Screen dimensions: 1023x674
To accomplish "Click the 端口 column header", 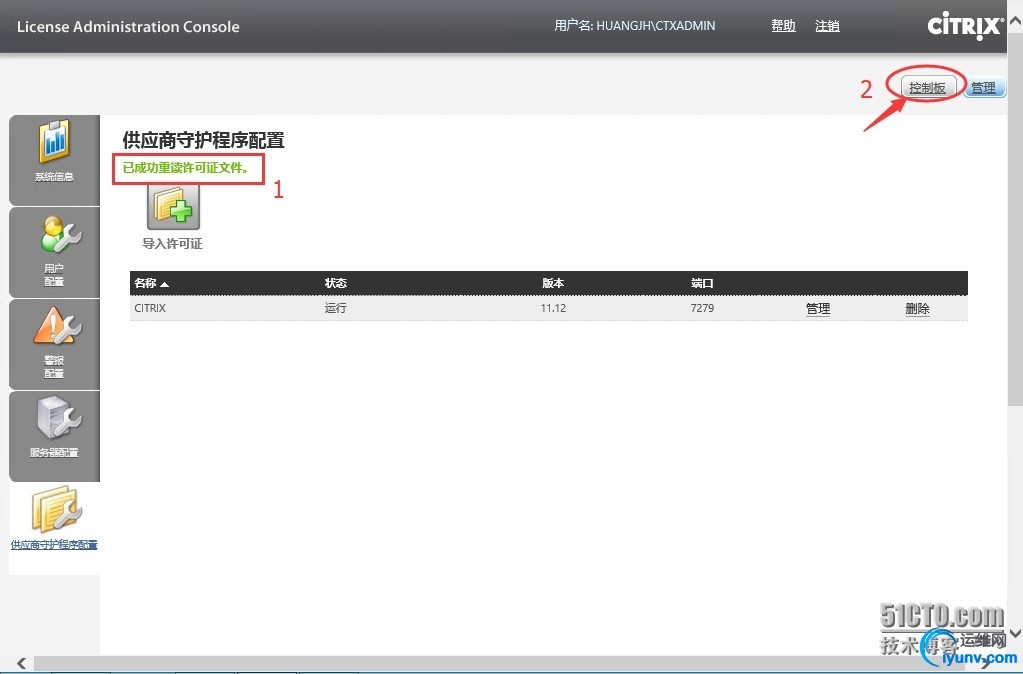I will tap(702, 283).
